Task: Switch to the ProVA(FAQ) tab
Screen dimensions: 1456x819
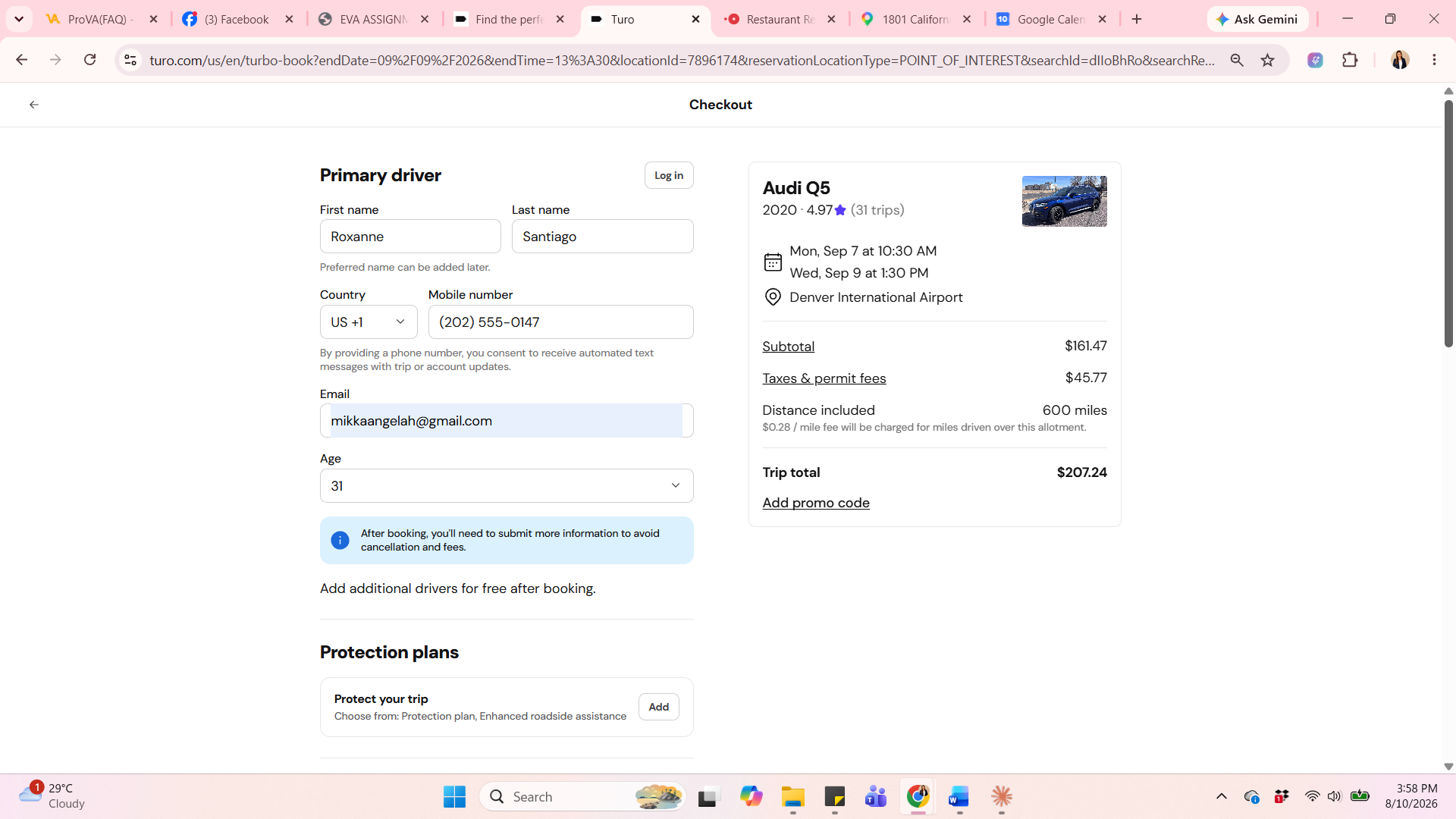Action: tap(102, 19)
